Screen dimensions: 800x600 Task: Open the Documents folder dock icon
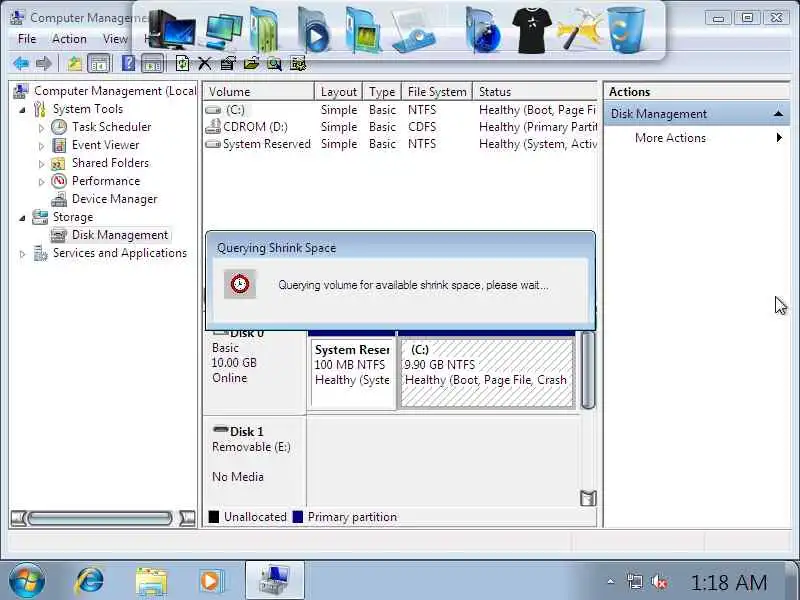pyautogui.click(x=264, y=30)
